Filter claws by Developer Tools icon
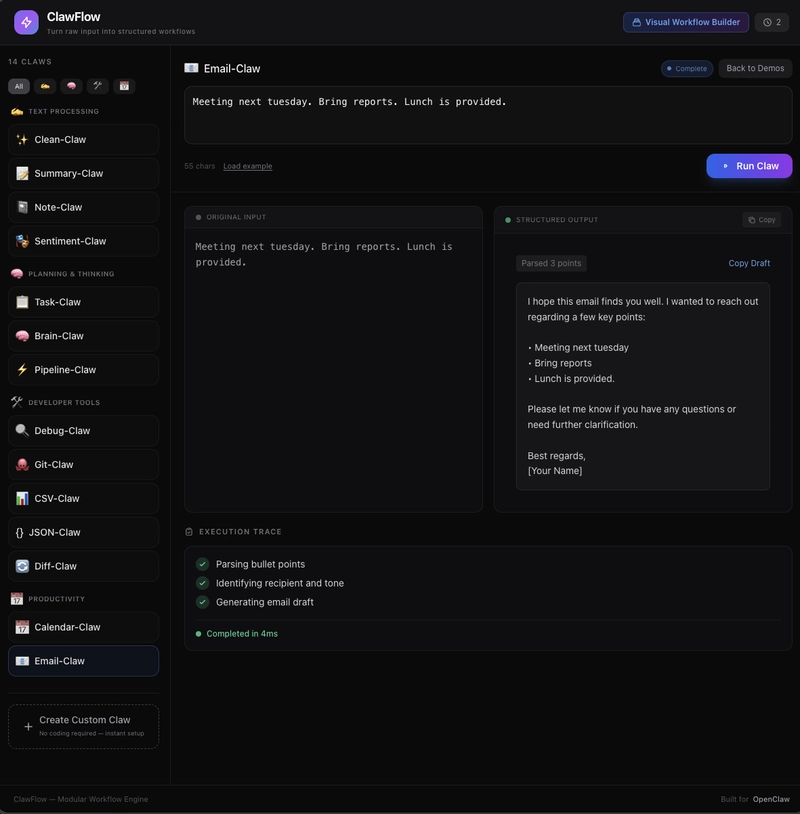This screenshot has width=800, height=814. [98, 86]
